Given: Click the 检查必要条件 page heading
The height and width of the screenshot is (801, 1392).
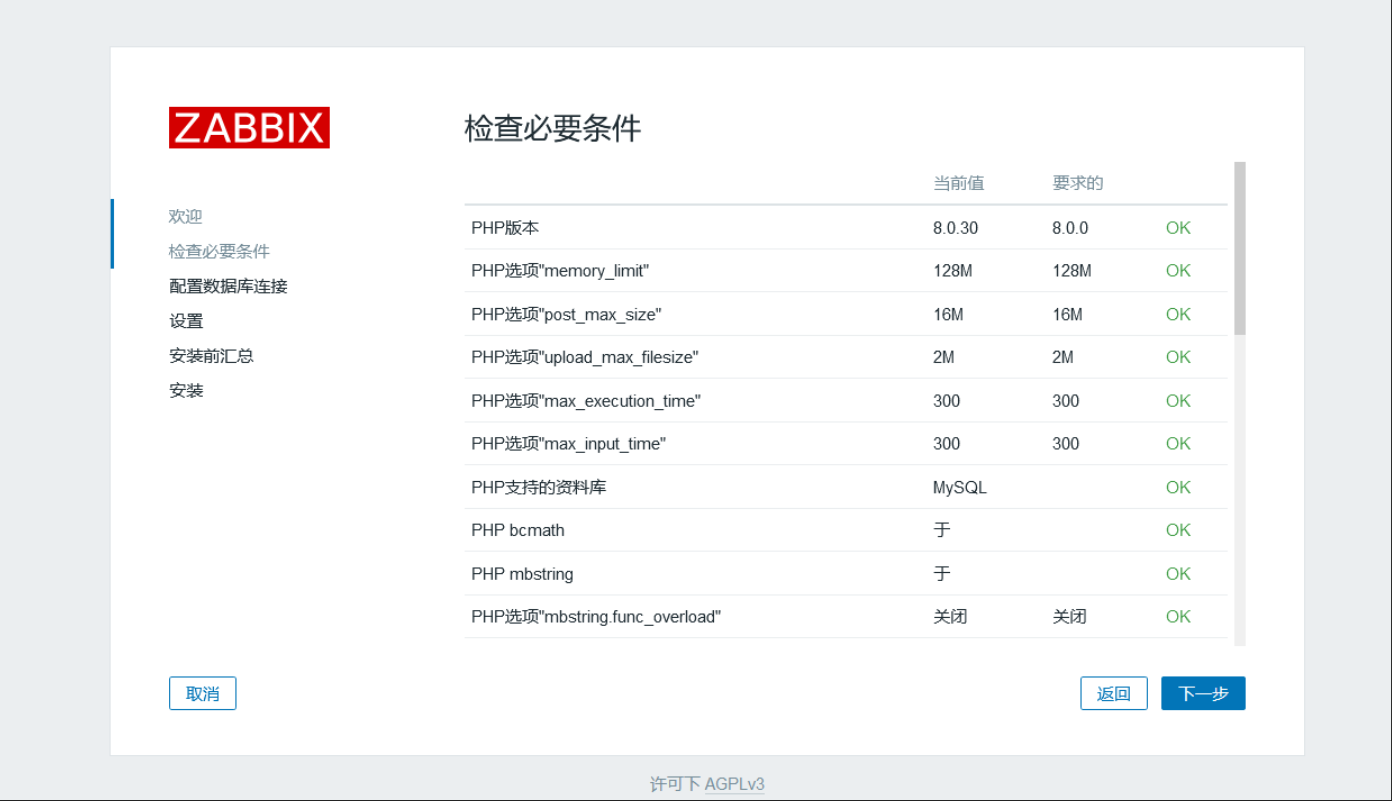Looking at the screenshot, I should [x=553, y=129].
